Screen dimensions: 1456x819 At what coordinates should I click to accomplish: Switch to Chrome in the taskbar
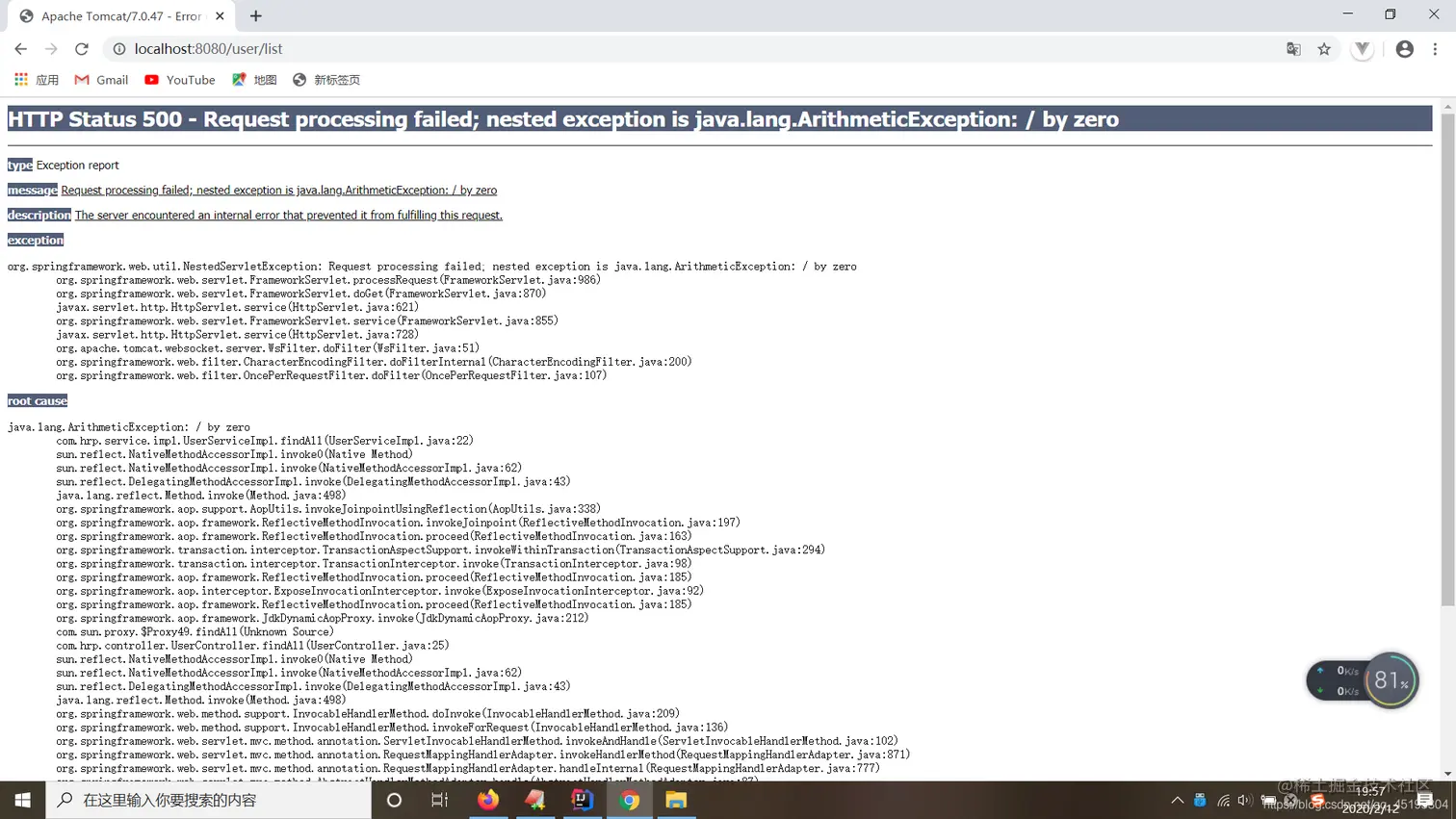(x=630, y=800)
